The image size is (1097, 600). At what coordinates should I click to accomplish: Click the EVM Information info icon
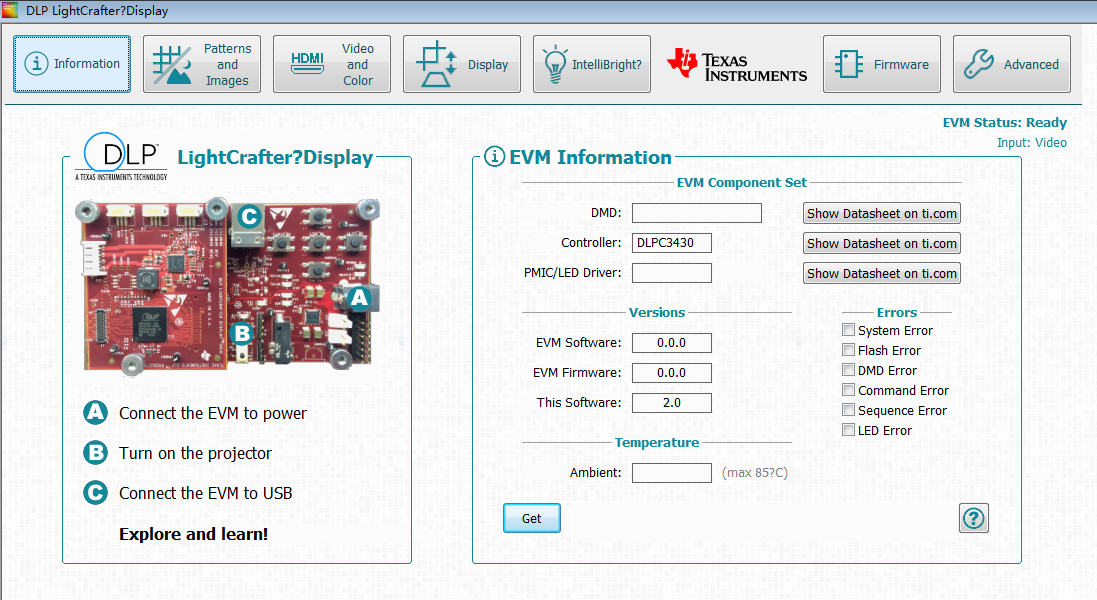point(494,156)
